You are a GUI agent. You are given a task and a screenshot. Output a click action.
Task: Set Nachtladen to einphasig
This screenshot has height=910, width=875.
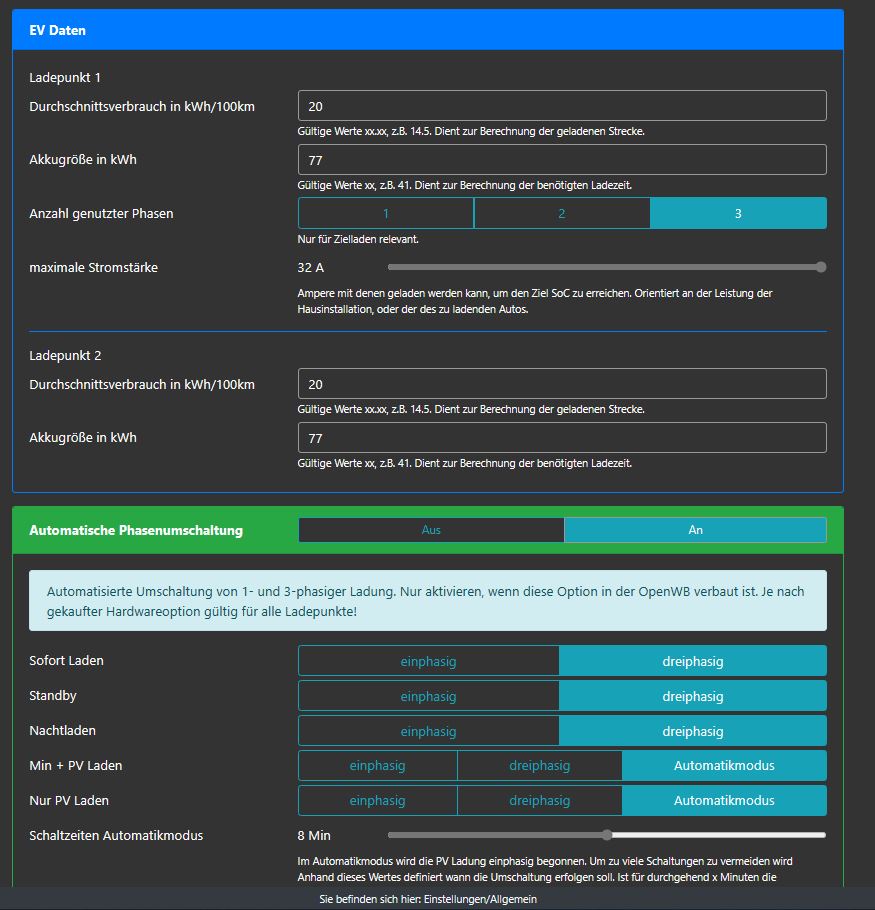click(x=428, y=731)
